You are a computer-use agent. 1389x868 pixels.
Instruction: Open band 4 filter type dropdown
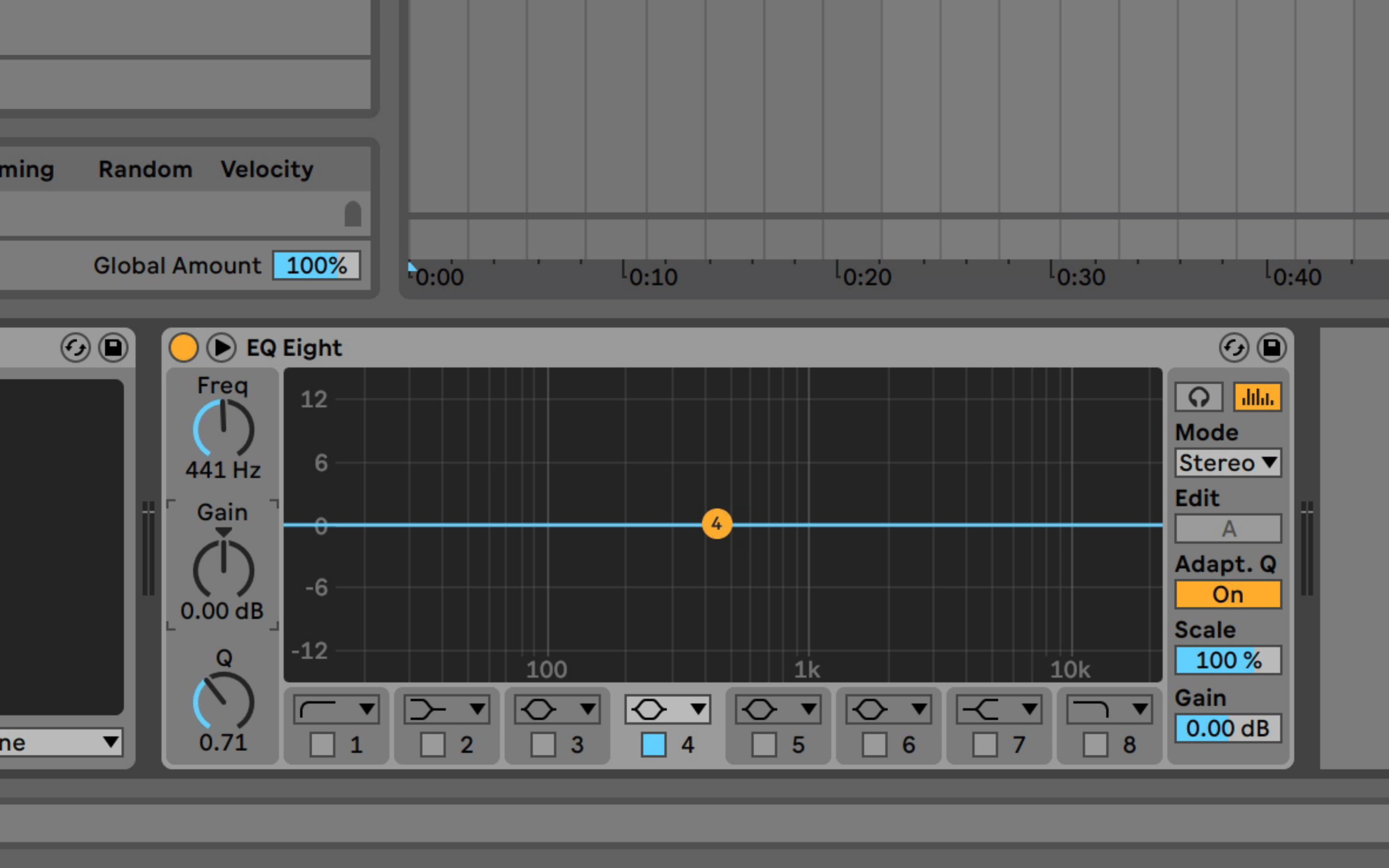click(668, 710)
